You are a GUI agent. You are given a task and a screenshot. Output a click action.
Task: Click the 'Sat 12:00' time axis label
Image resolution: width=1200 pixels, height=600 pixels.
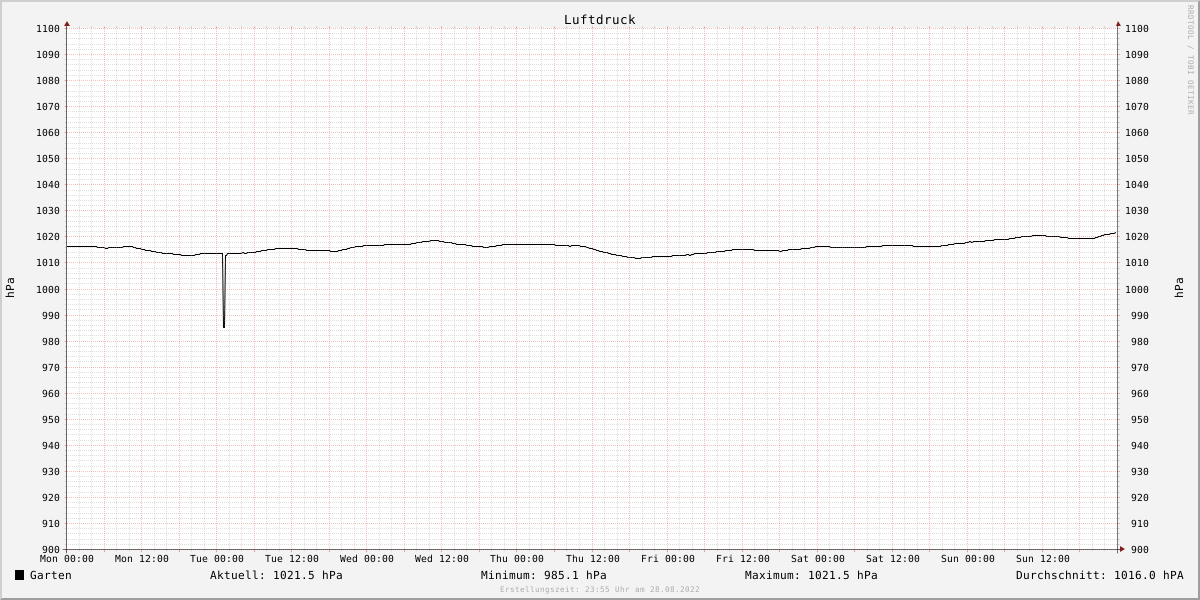[x=893, y=559]
